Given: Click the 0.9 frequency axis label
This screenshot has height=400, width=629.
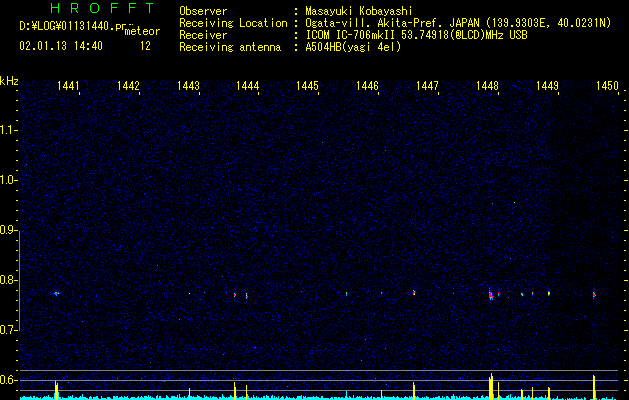Looking at the screenshot, I should [x=8, y=230].
